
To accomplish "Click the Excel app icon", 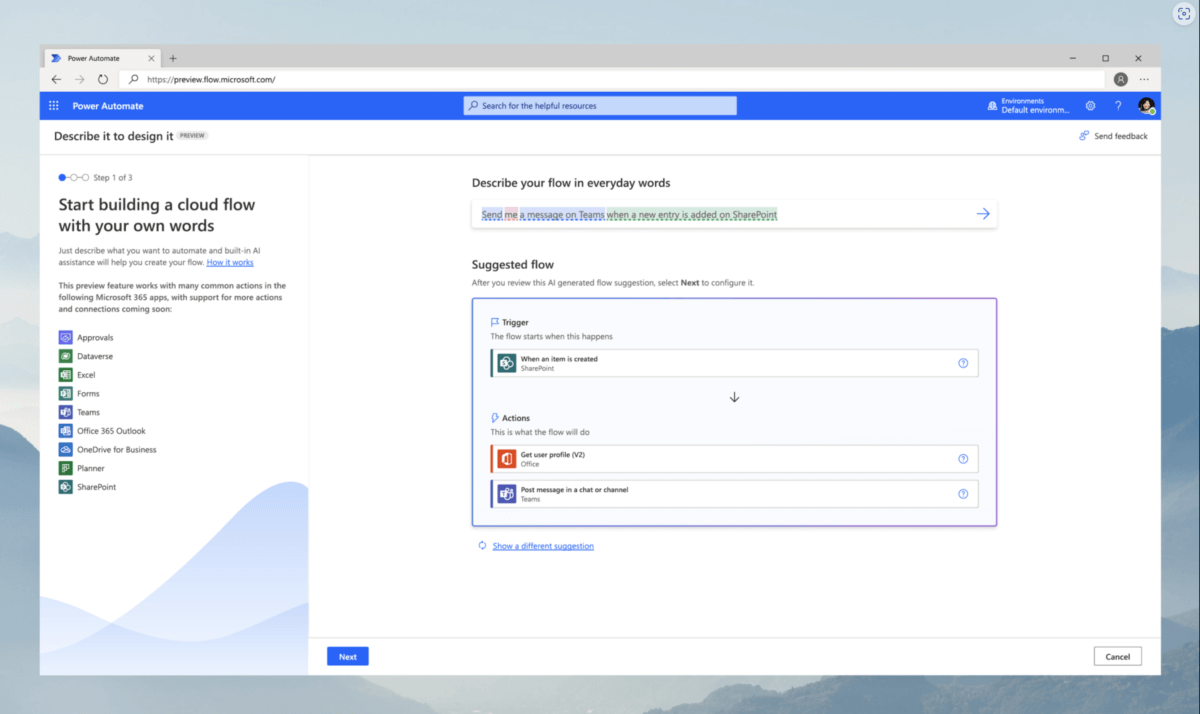I will coord(66,375).
